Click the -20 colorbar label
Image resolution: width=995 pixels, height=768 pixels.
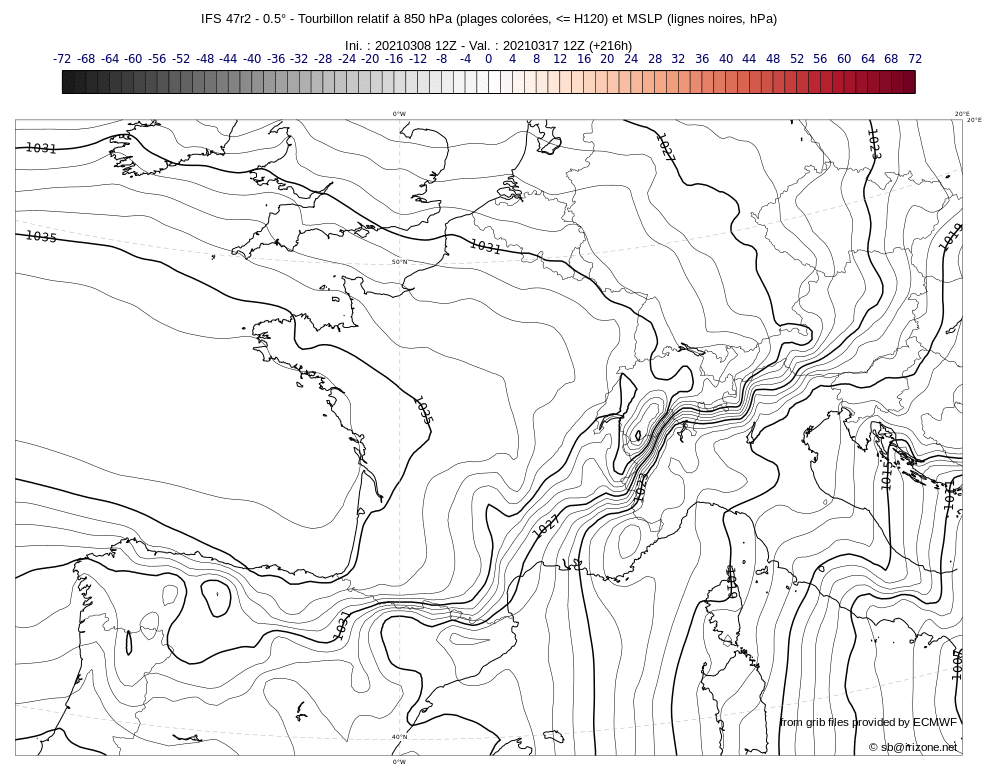(370, 59)
